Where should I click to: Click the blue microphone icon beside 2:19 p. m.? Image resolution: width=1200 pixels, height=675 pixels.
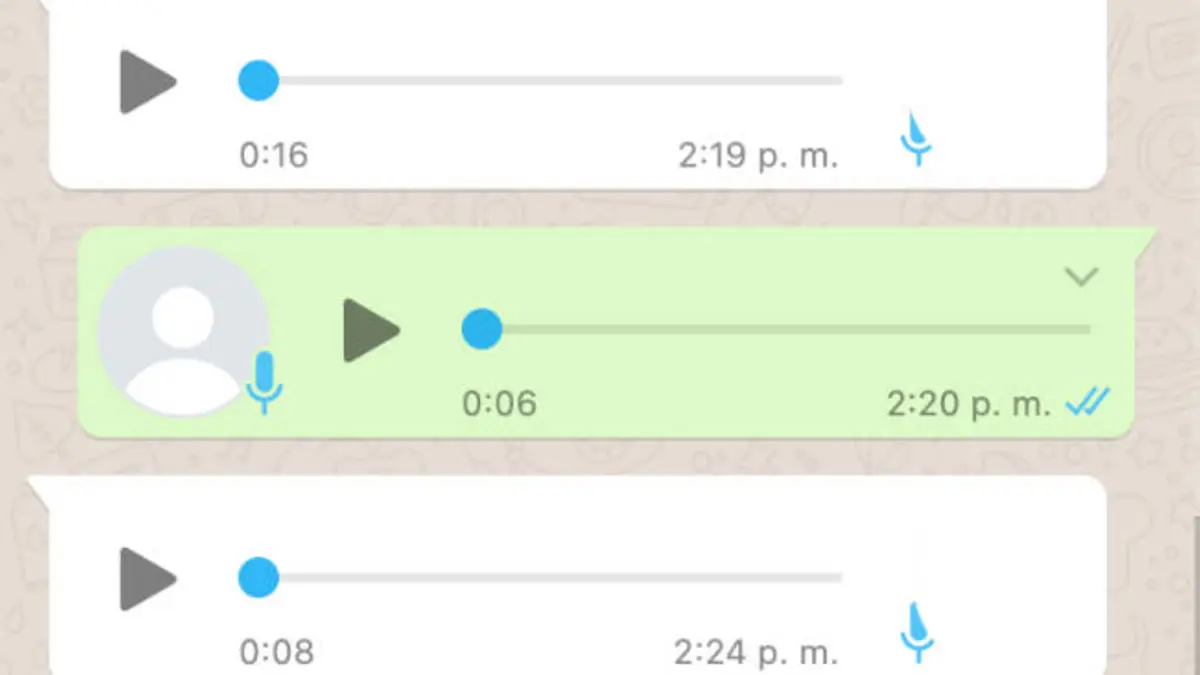[915, 139]
